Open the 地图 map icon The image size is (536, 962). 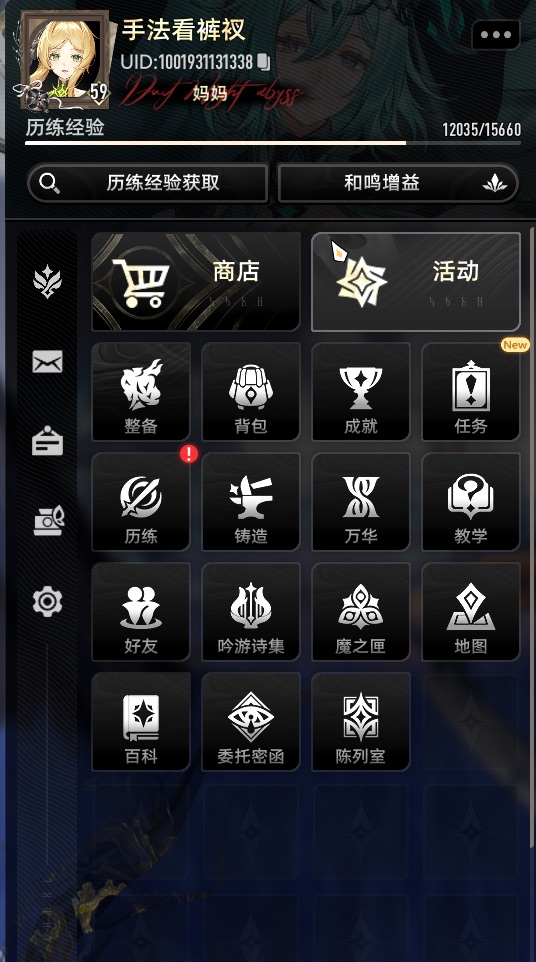click(470, 612)
